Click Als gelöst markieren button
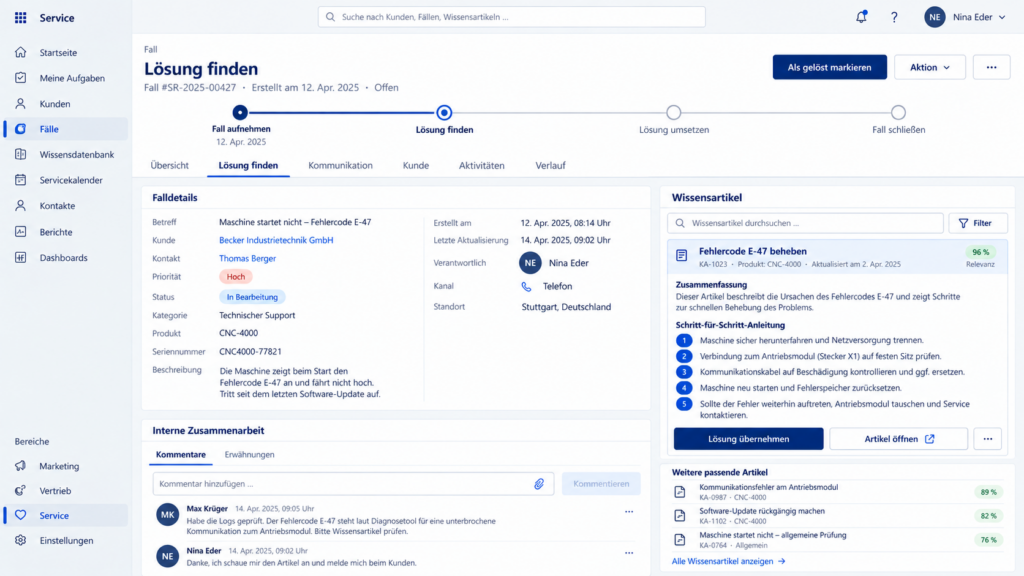The width and height of the screenshot is (1024, 576). coord(829,67)
